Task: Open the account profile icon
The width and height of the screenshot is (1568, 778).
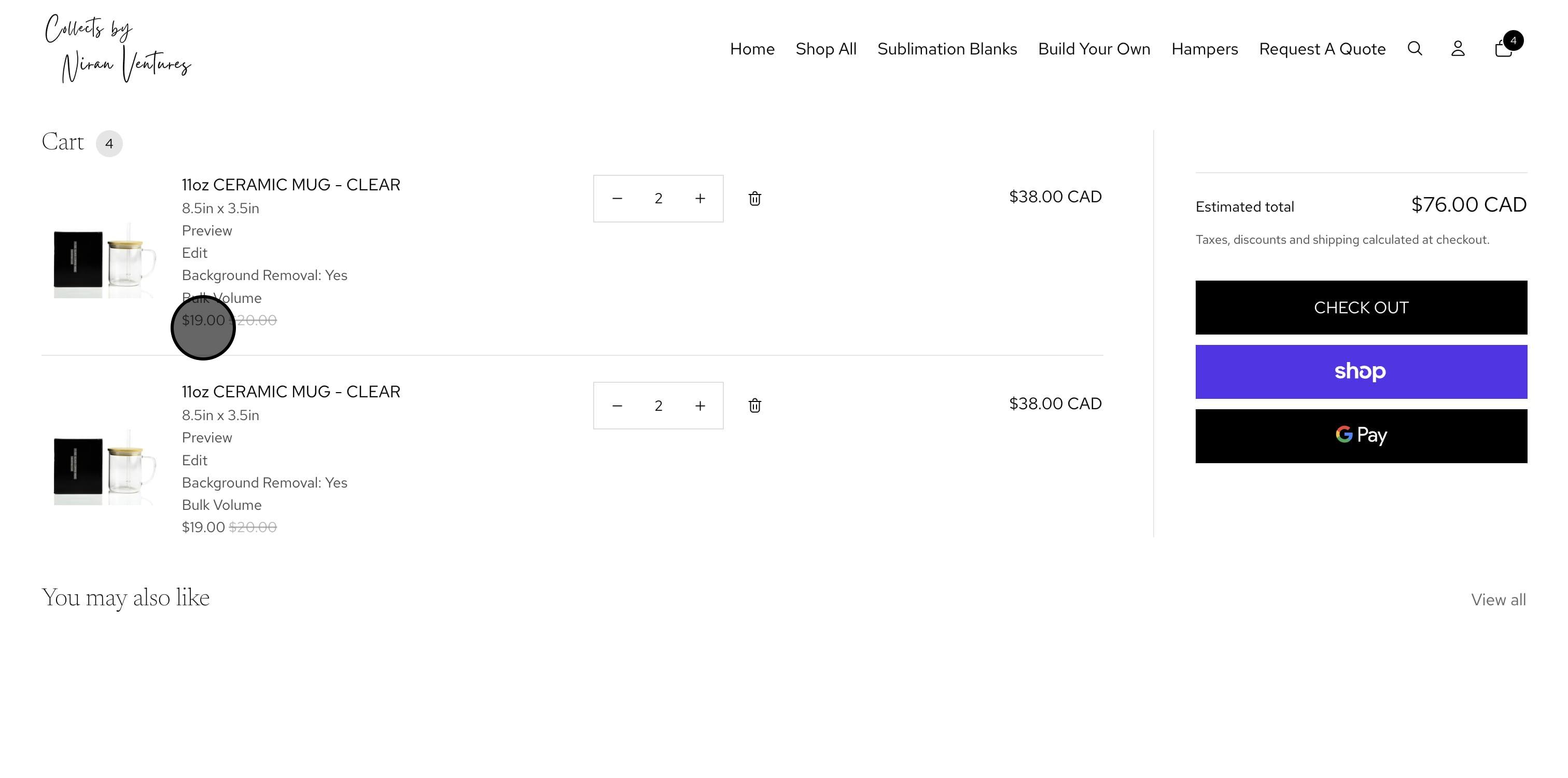Action: point(1458,49)
